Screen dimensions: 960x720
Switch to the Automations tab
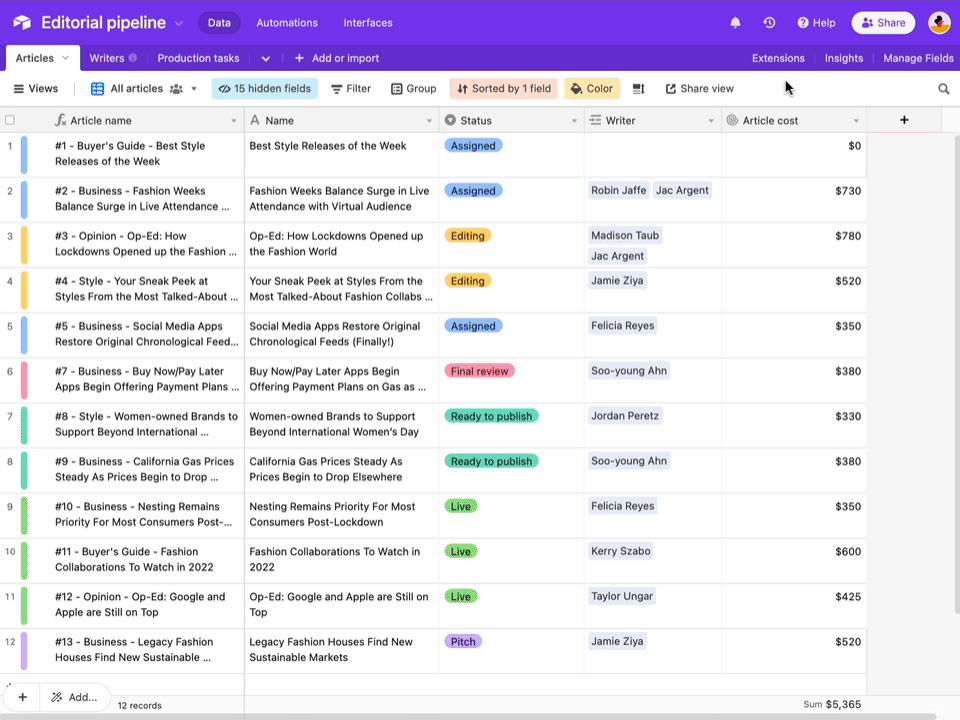[x=287, y=23]
